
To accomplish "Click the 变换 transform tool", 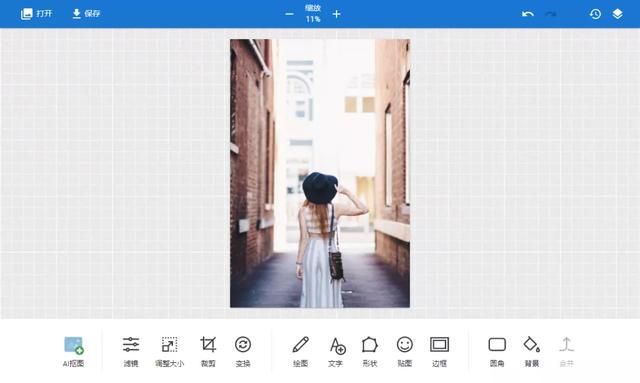I will point(243,351).
